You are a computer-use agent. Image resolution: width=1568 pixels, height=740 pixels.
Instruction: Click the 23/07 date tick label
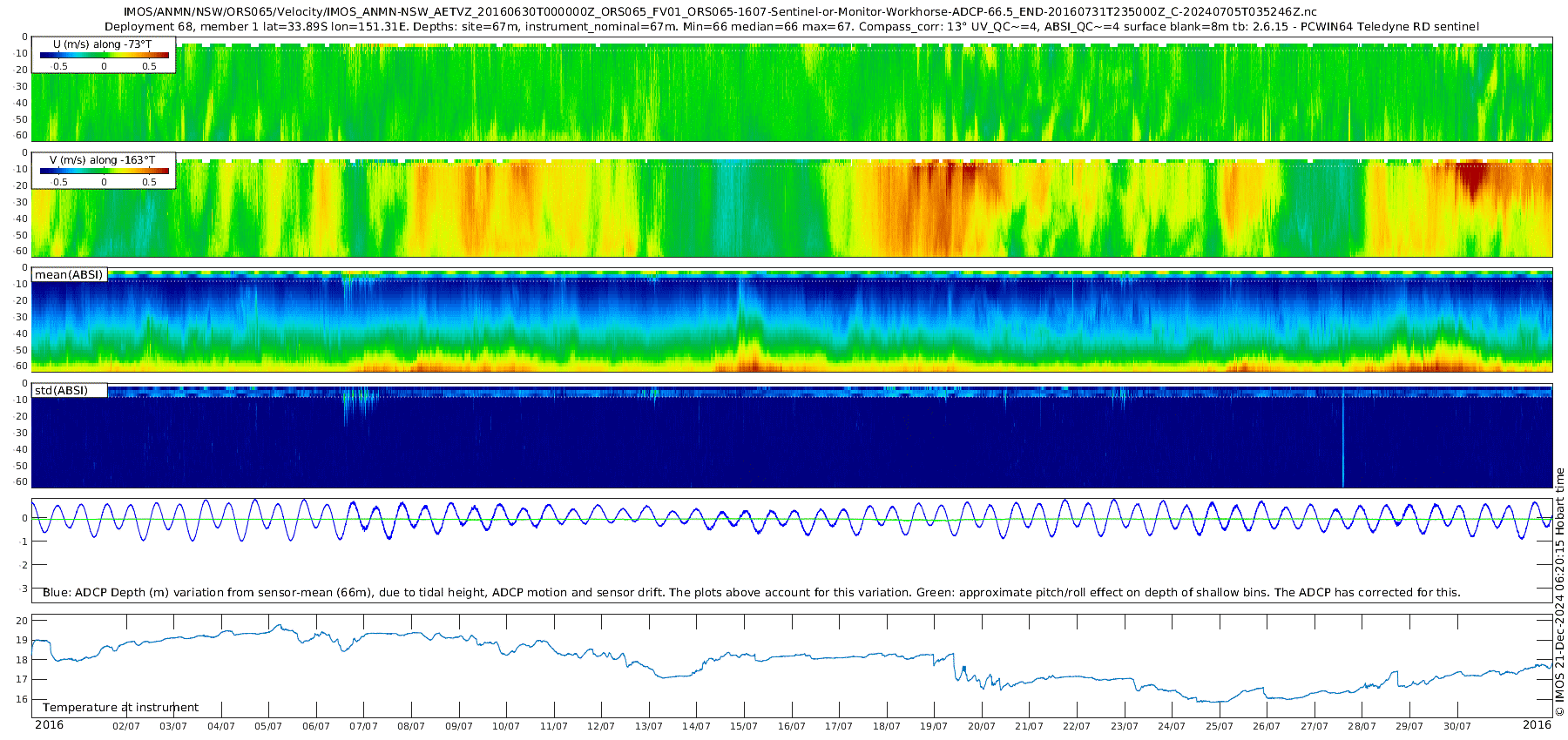click(x=1124, y=726)
